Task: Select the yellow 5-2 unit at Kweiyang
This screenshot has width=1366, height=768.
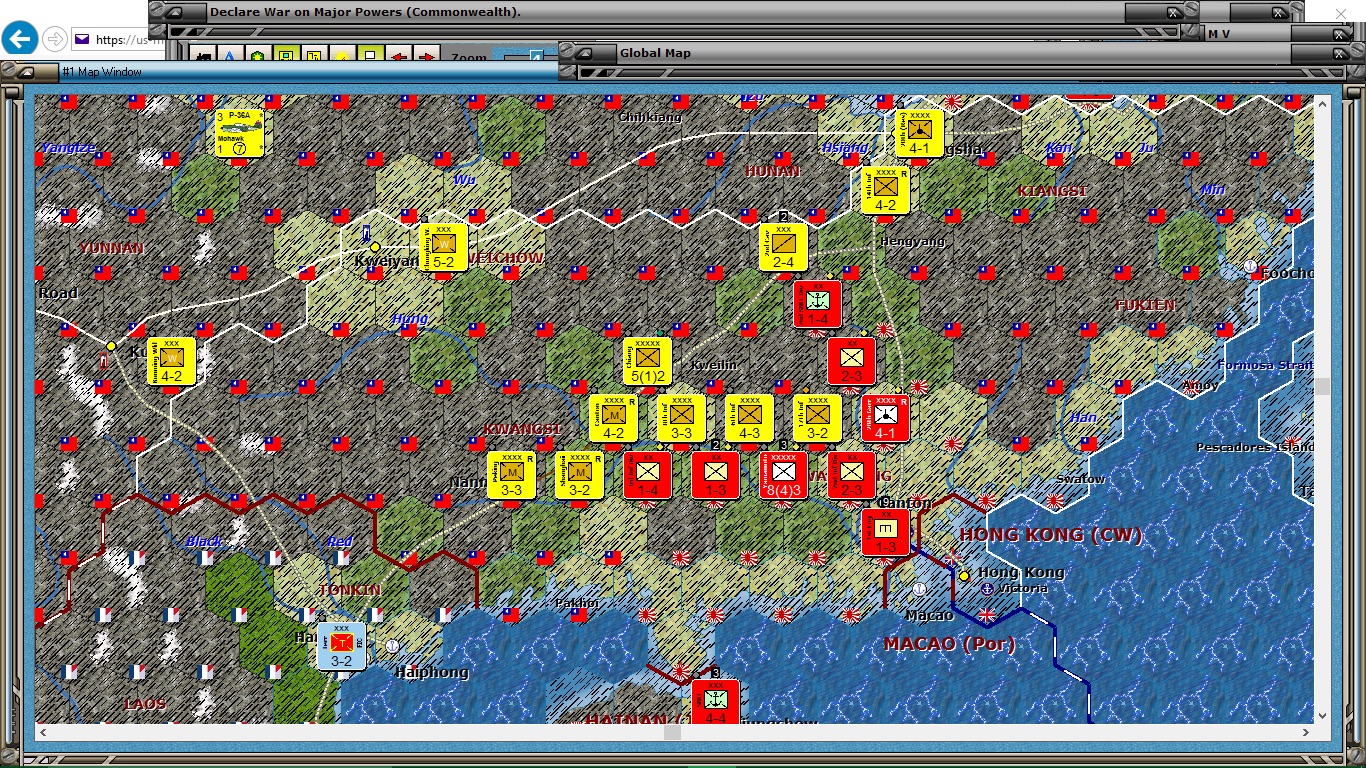Action: pos(444,247)
